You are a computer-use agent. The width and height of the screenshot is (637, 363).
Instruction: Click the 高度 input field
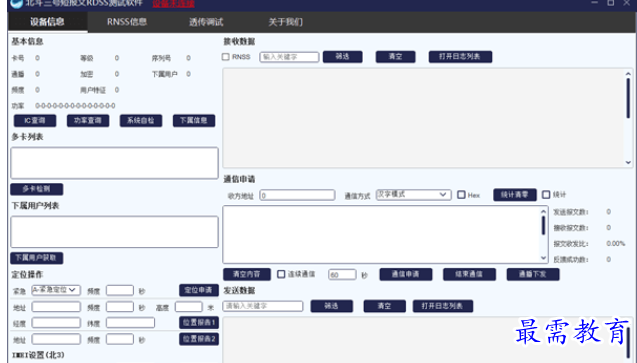[x=188, y=307]
